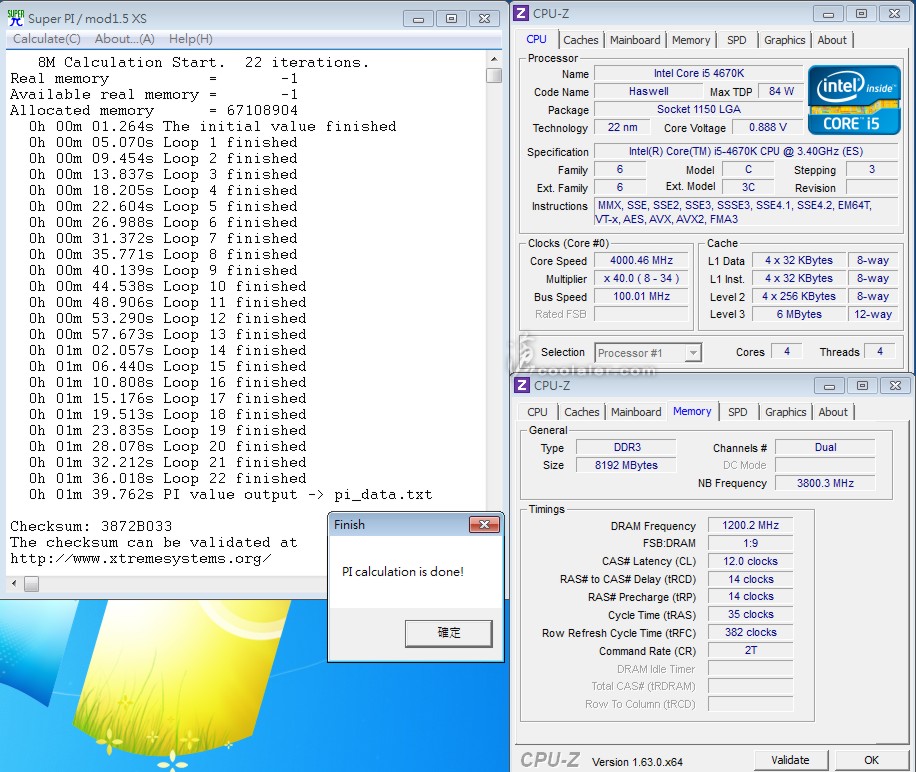
Task: Close the lower CPU-Z Memory window
Action: point(896,386)
